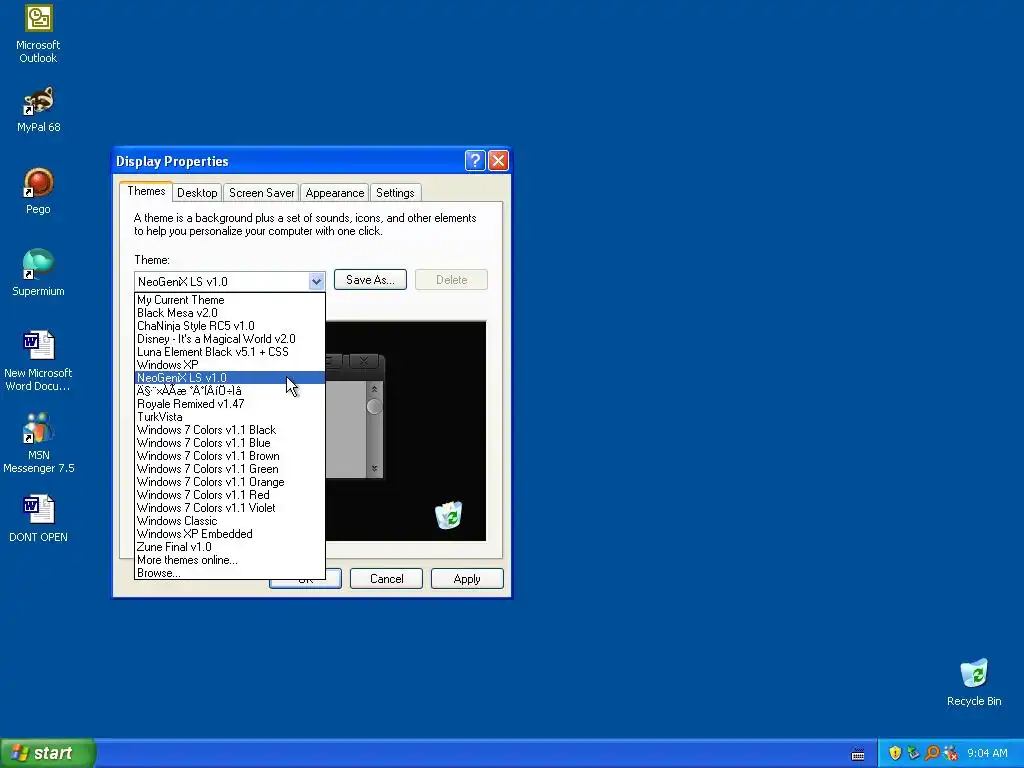
Task: Select the Supermium browser shortcut
Action: click(38, 273)
